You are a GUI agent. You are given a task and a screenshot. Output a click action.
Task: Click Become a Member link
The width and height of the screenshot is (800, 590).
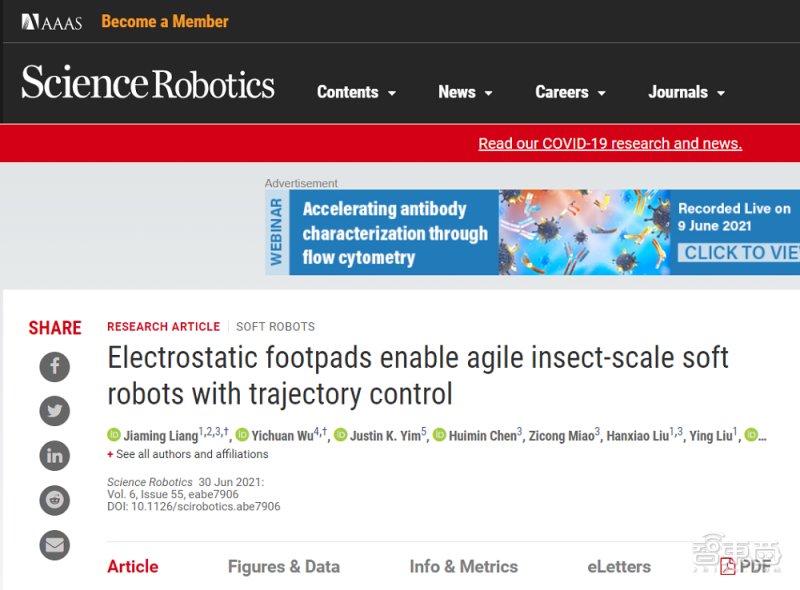[165, 21]
